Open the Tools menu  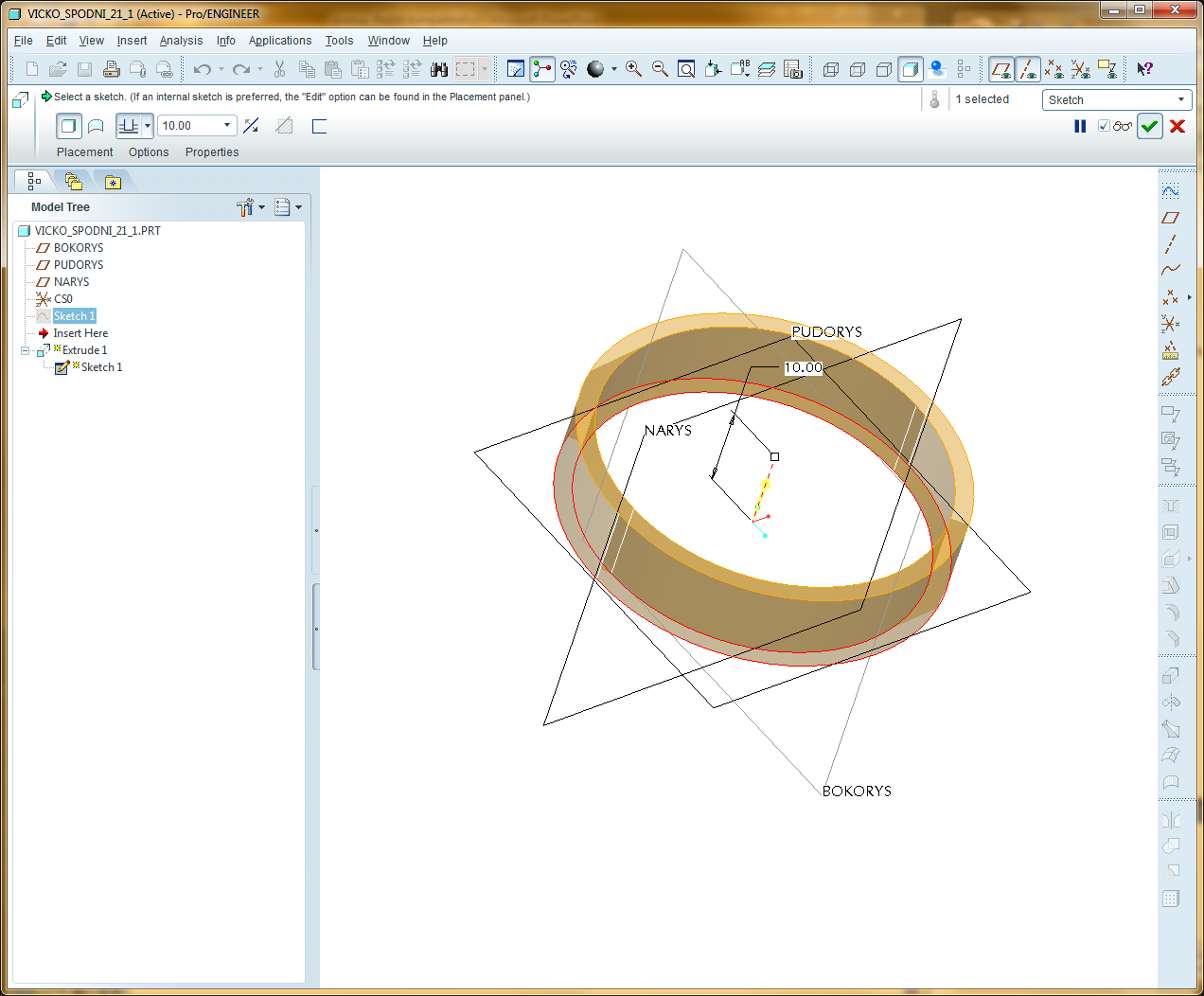click(x=339, y=41)
